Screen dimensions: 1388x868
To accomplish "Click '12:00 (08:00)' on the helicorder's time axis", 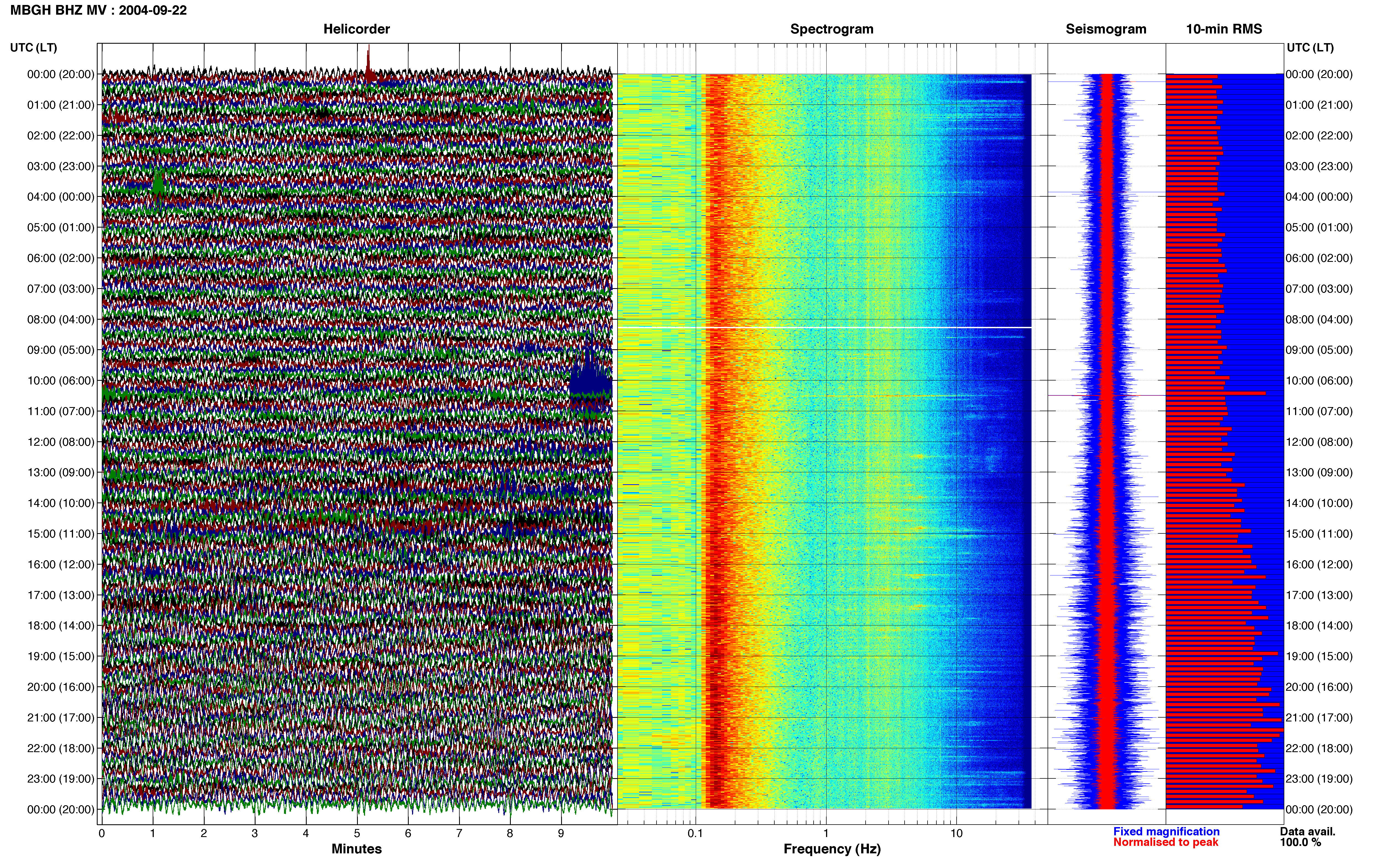I will [x=61, y=442].
